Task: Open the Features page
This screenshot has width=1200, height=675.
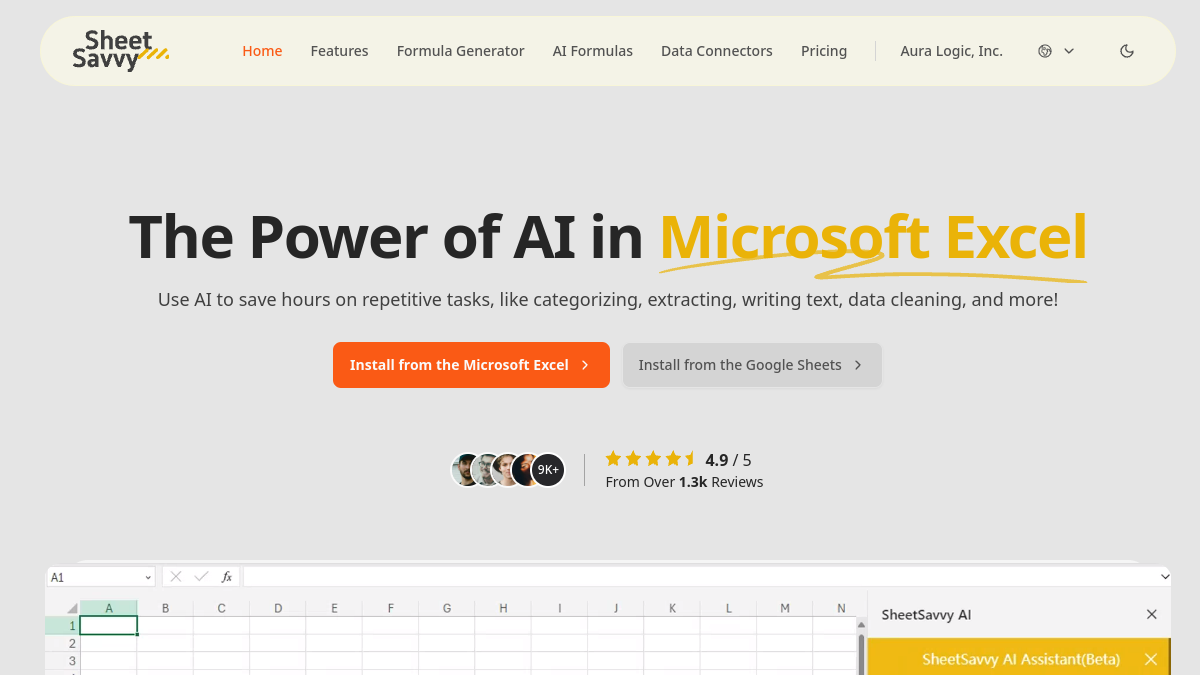Action: [x=339, y=51]
